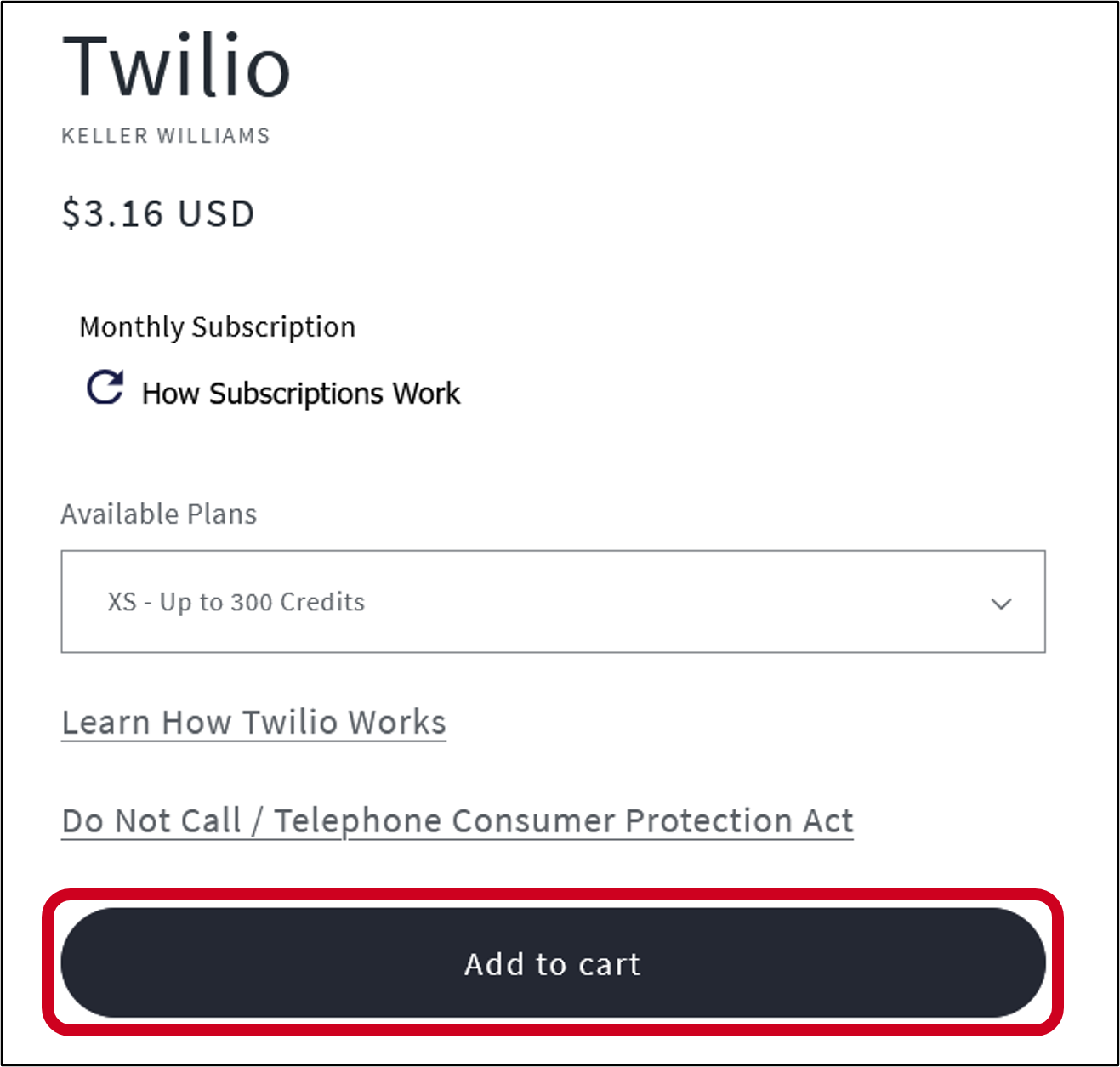Click the $3.16 USD price label
Image resolution: width=1120 pixels, height=1067 pixels.
[156, 213]
